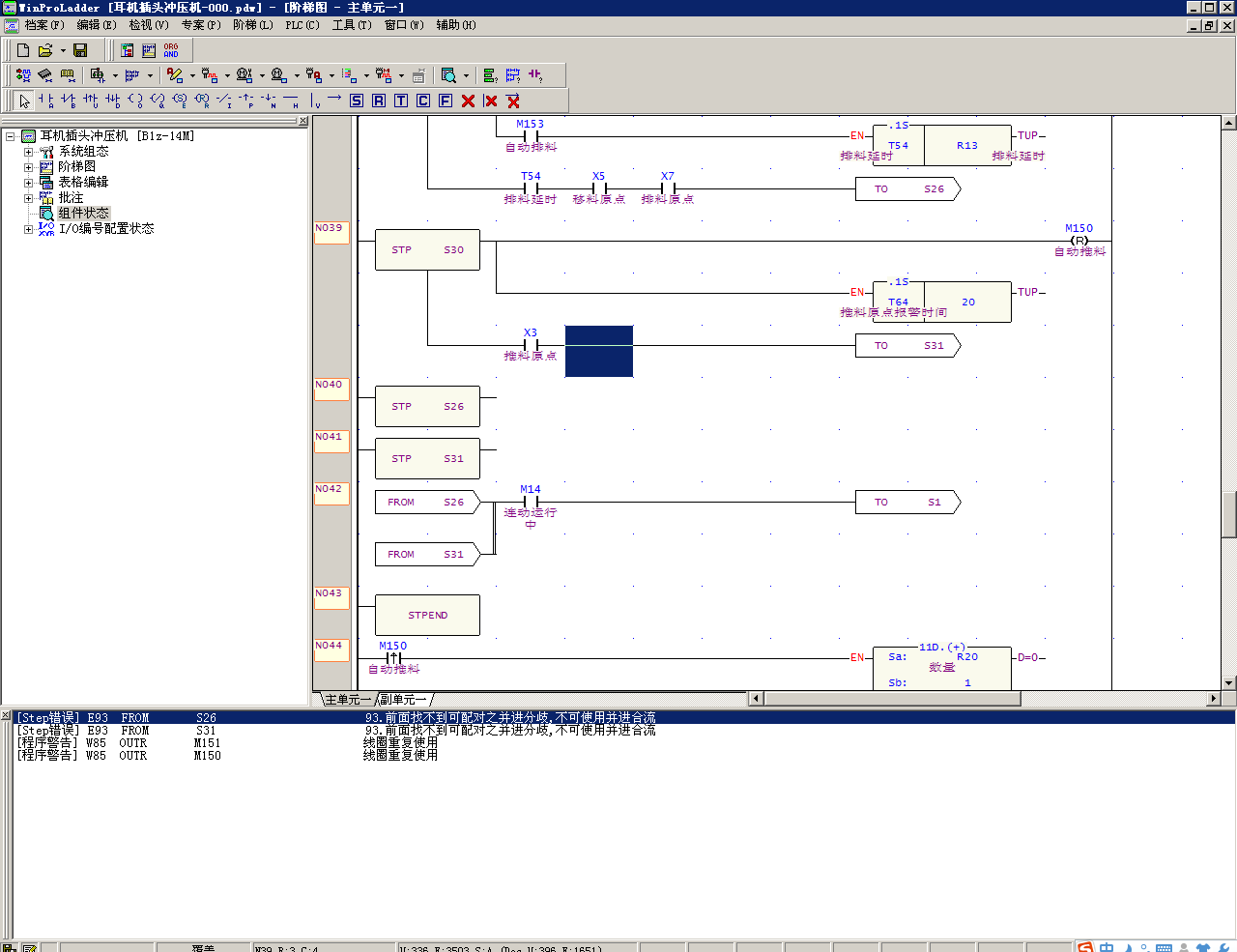Click the red X delete element icon
Viewport: 1237px width, 952px height.
[468, 101]
